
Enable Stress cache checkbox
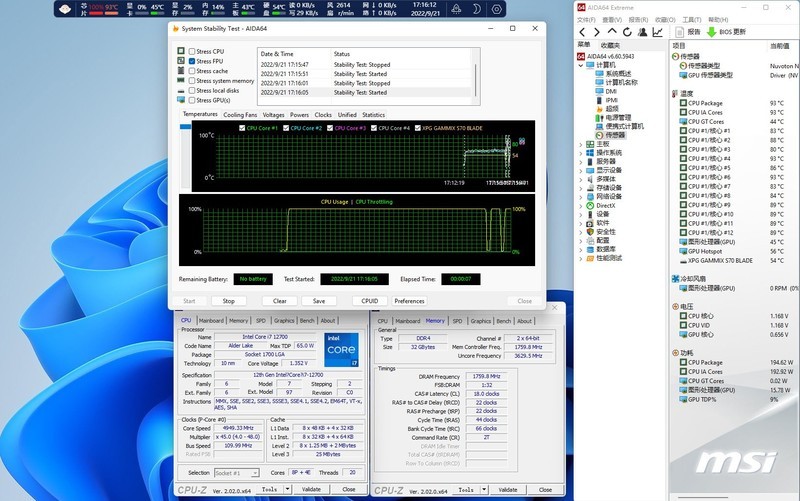[x=192, y=71]
